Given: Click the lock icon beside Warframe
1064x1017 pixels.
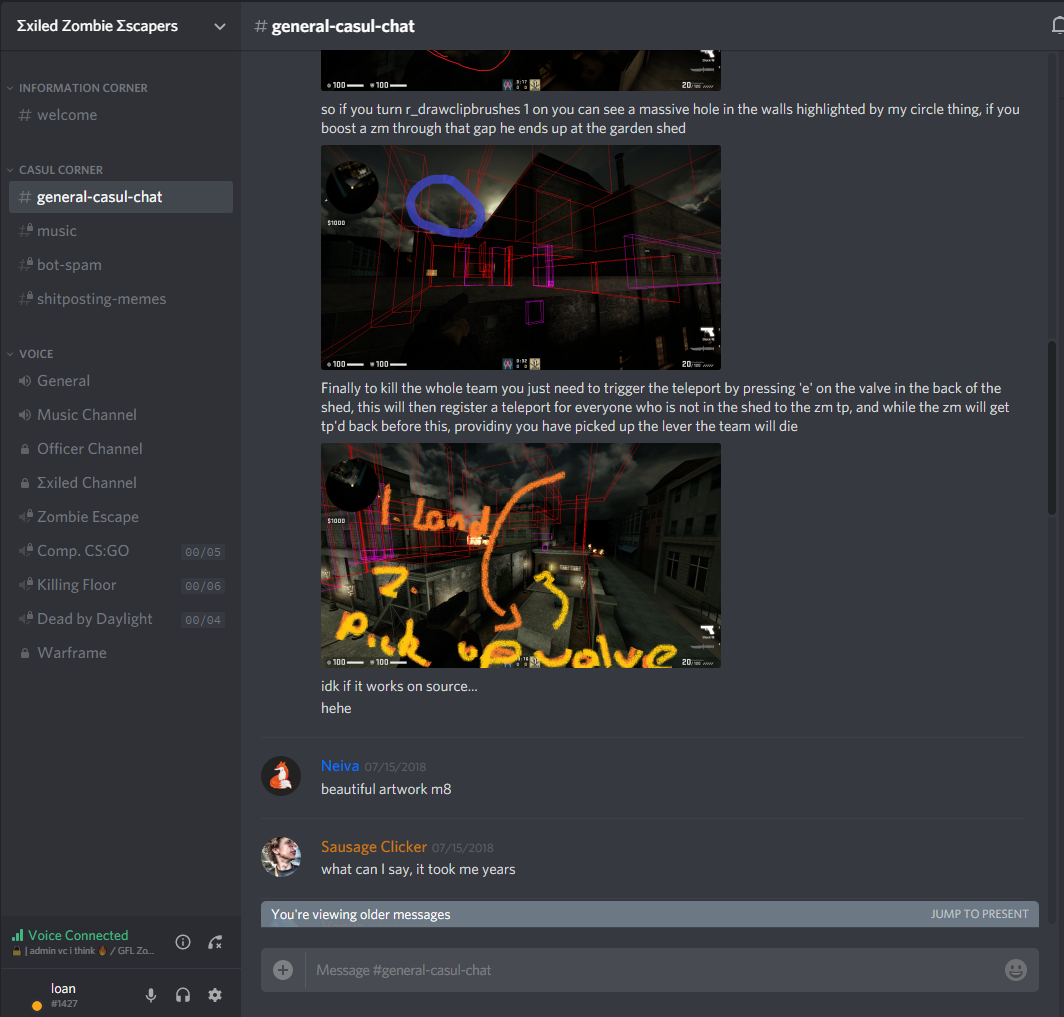Looking at the screenshot, I should (25, 653).
